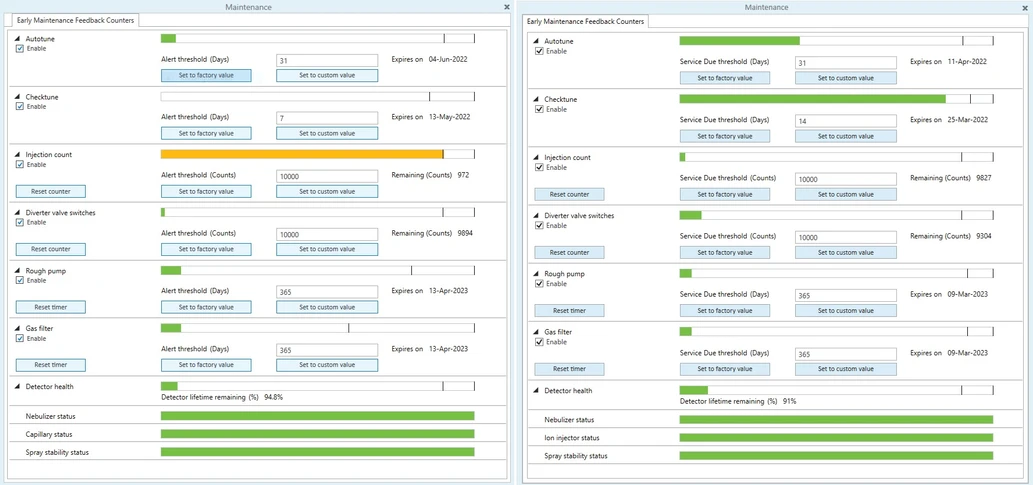Set Injection count to custom value, left window
Viewport: 1033px width, 485px height.
point(327,192)
